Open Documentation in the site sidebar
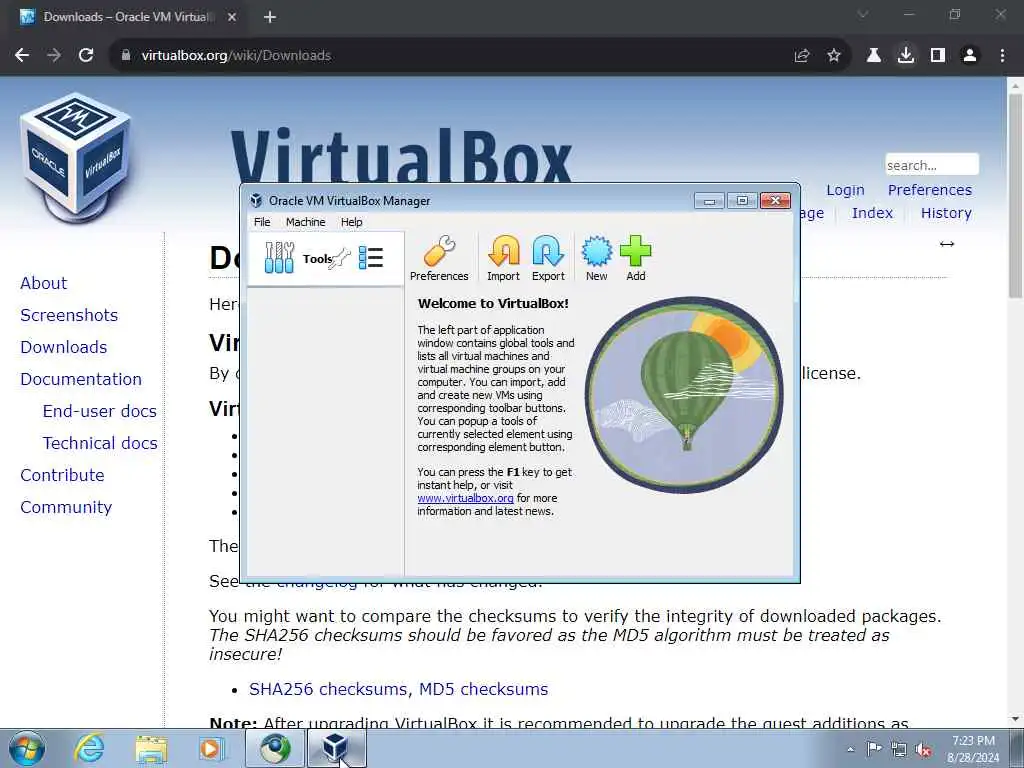The image size is (1024, 768). pos(81,379)
